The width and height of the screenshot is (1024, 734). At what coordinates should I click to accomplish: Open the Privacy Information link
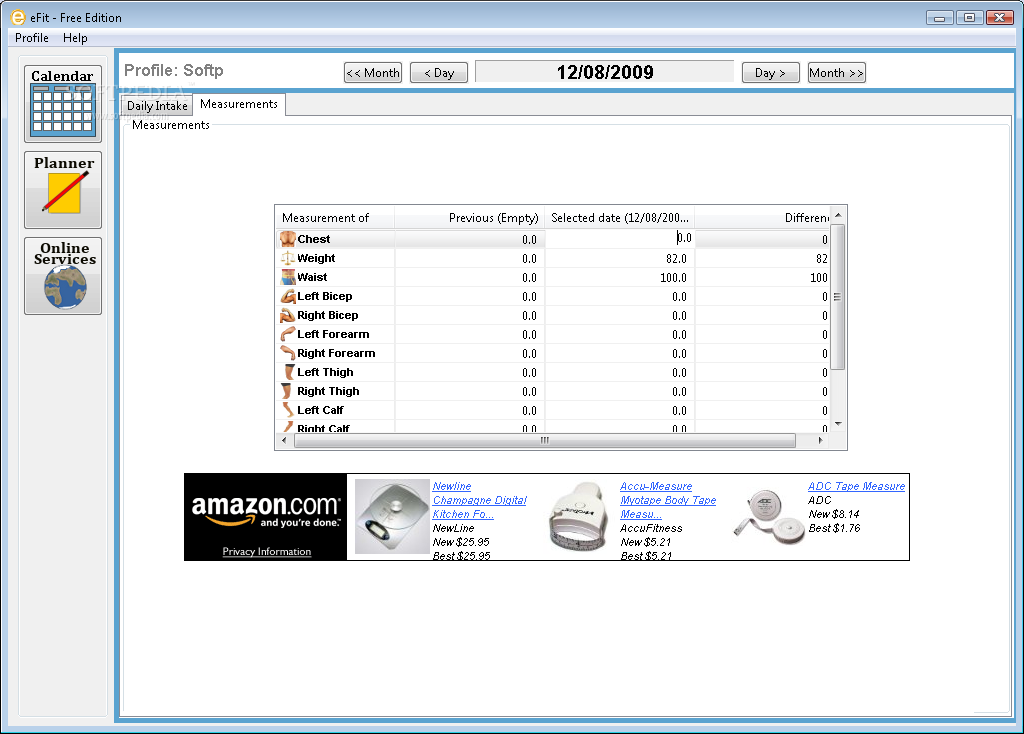tap(266, 552)
